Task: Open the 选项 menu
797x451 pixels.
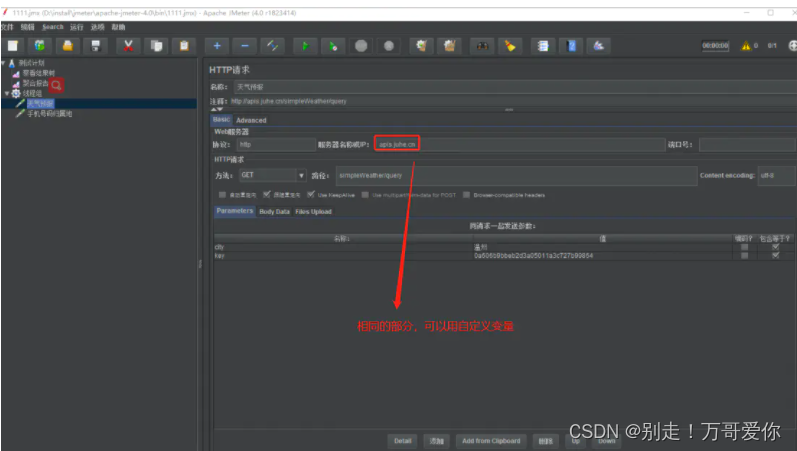Action: 98,27
